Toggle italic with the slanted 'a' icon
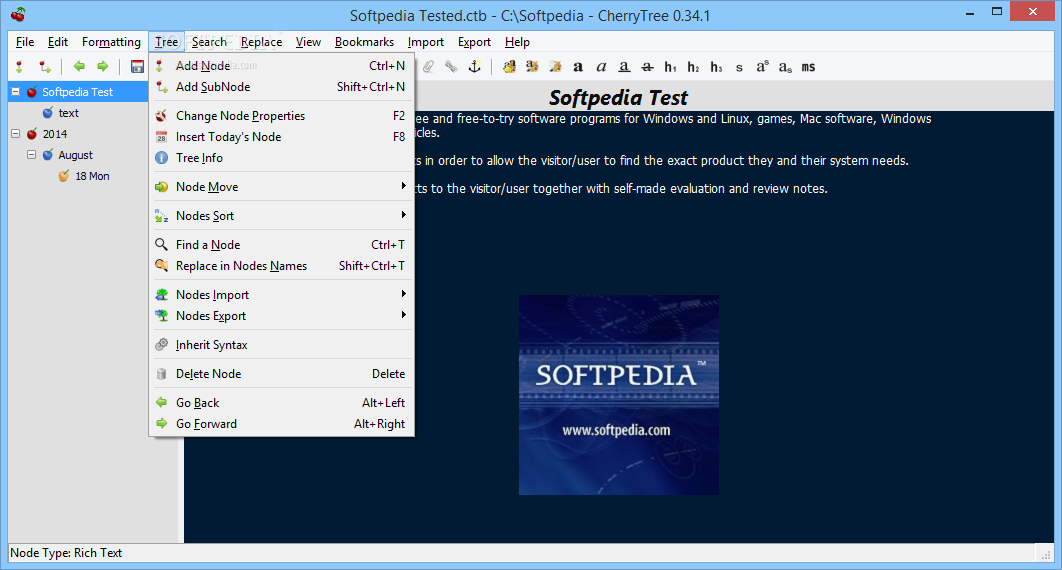1062x570 pixels. click(601, 66)
